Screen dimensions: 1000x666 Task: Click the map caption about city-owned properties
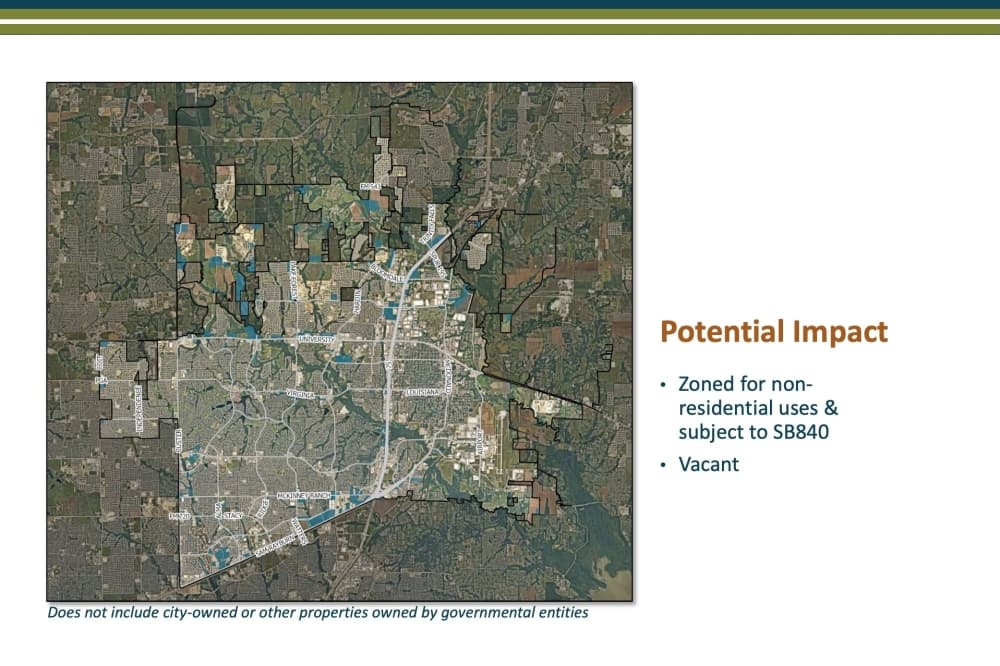tap(318, 612)
